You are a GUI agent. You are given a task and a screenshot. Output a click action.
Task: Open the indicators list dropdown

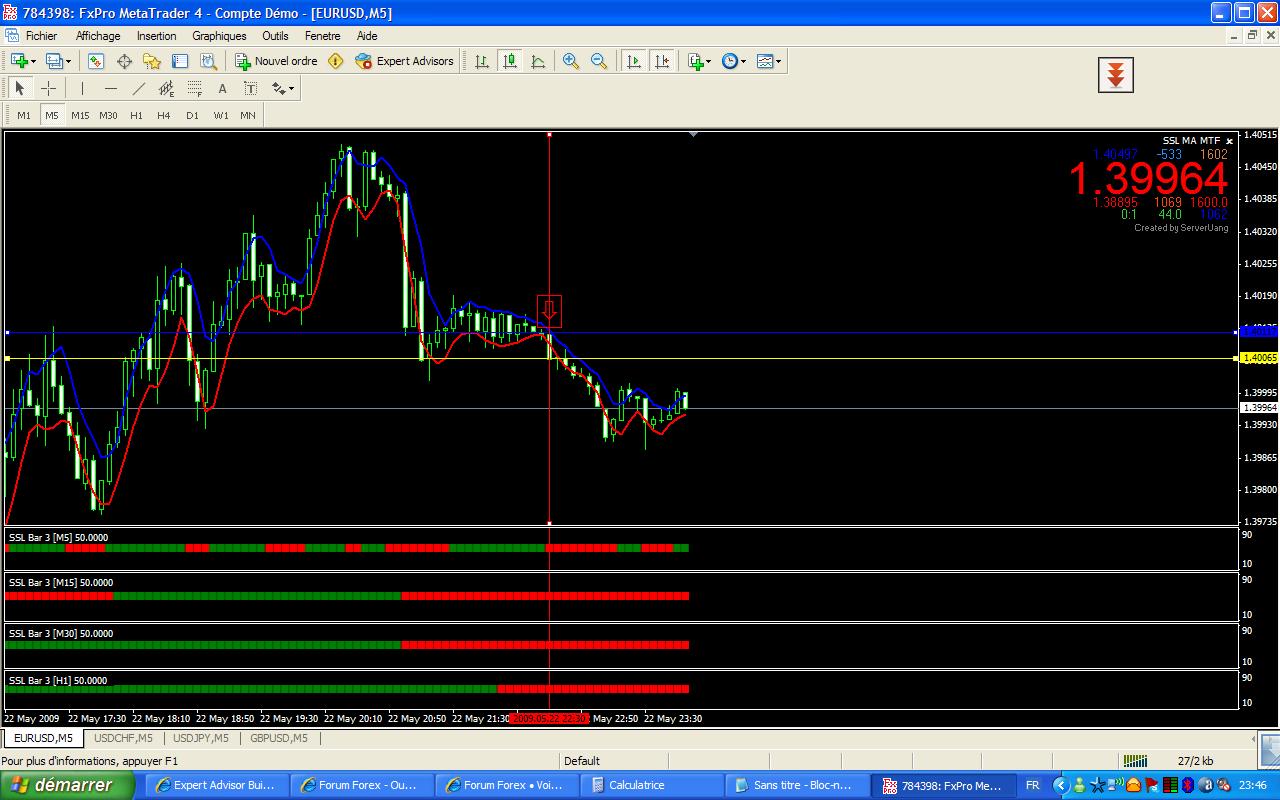(699, 61)
